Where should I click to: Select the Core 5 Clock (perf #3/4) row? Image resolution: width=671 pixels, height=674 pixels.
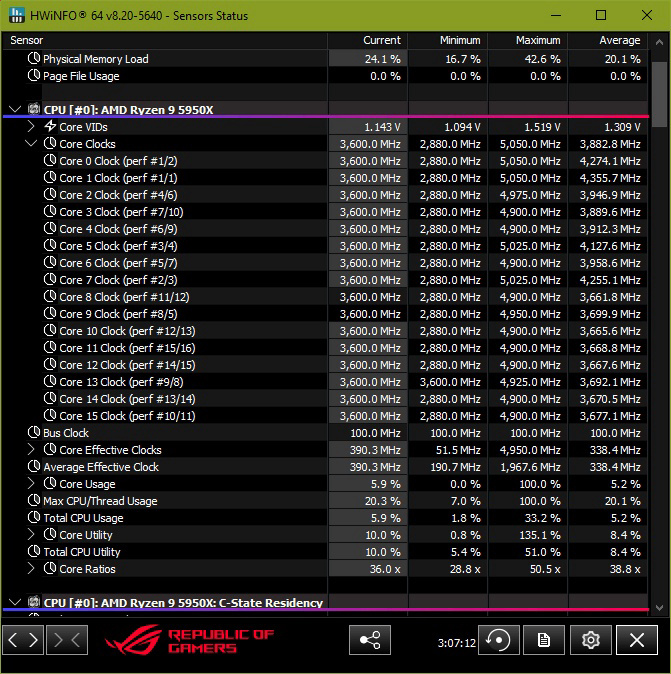325,246
